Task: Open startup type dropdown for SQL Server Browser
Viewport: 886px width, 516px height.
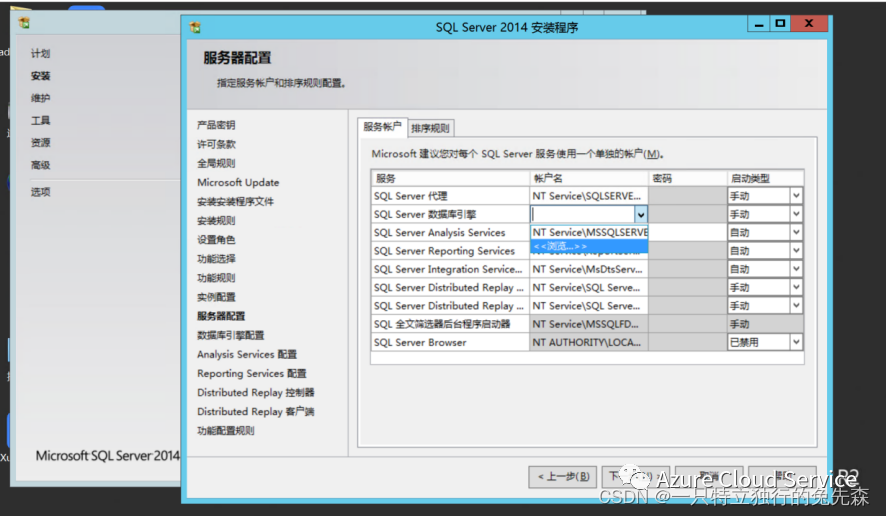Action: coord(796,342)
